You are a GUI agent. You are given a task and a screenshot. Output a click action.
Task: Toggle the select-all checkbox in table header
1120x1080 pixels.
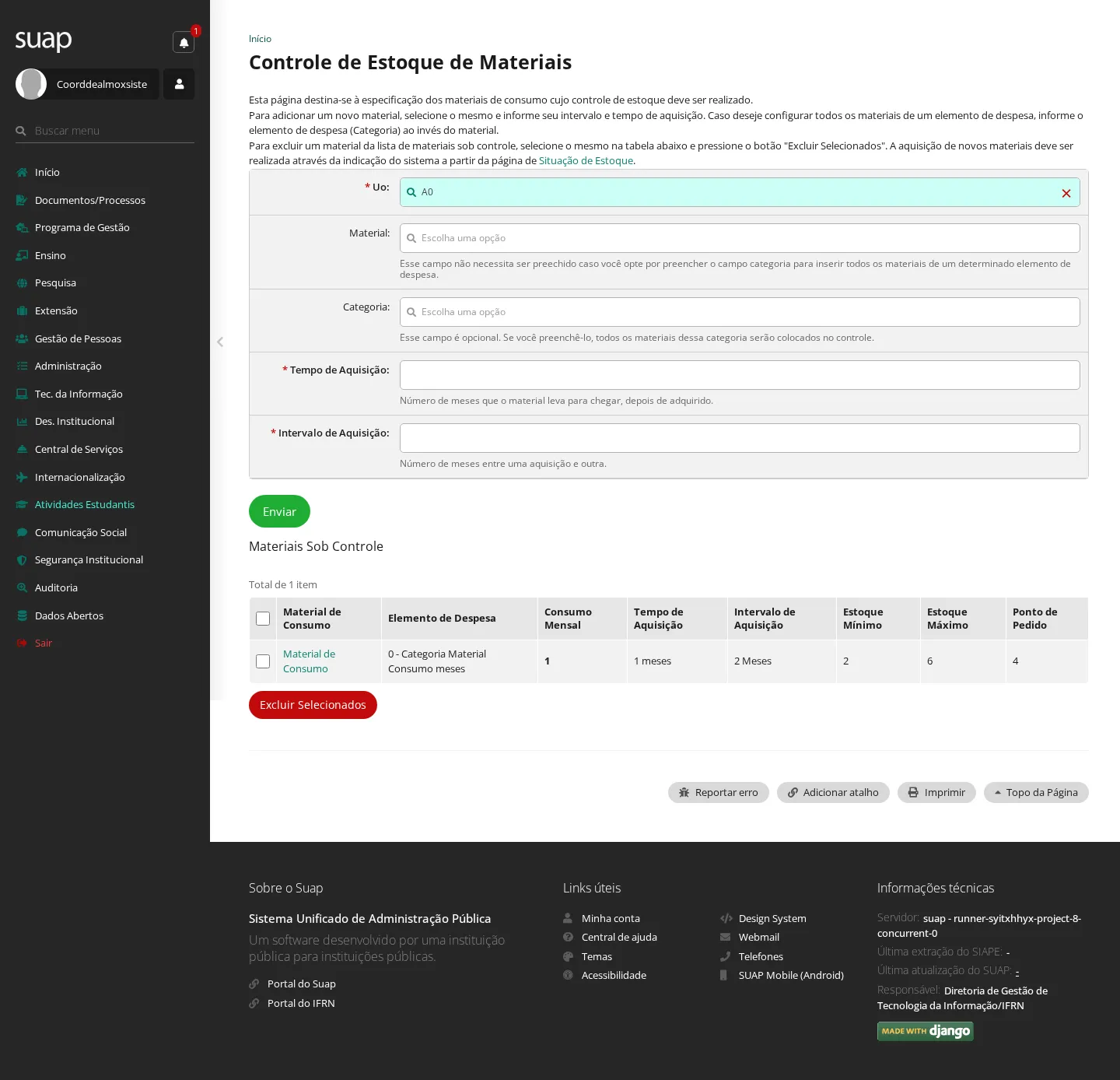[263, 619]
